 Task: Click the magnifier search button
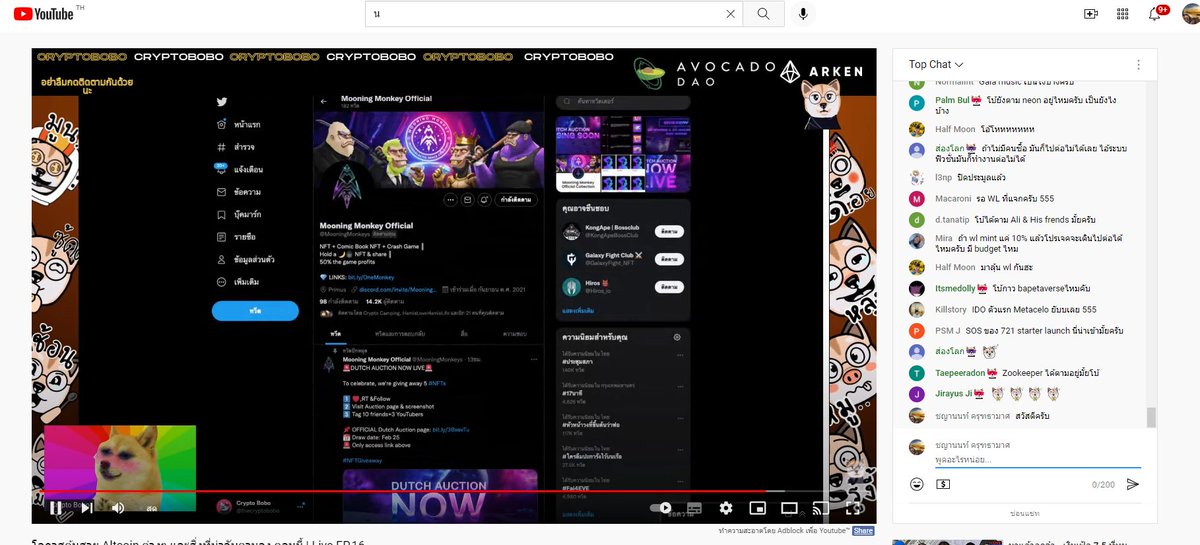[x=764, y=14]
